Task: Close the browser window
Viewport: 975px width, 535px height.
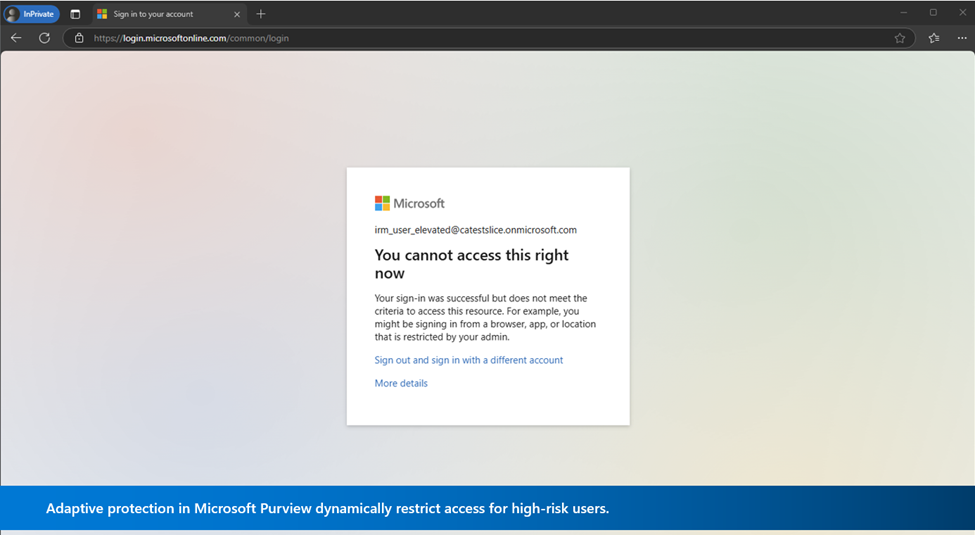Action: coord(962,13)
